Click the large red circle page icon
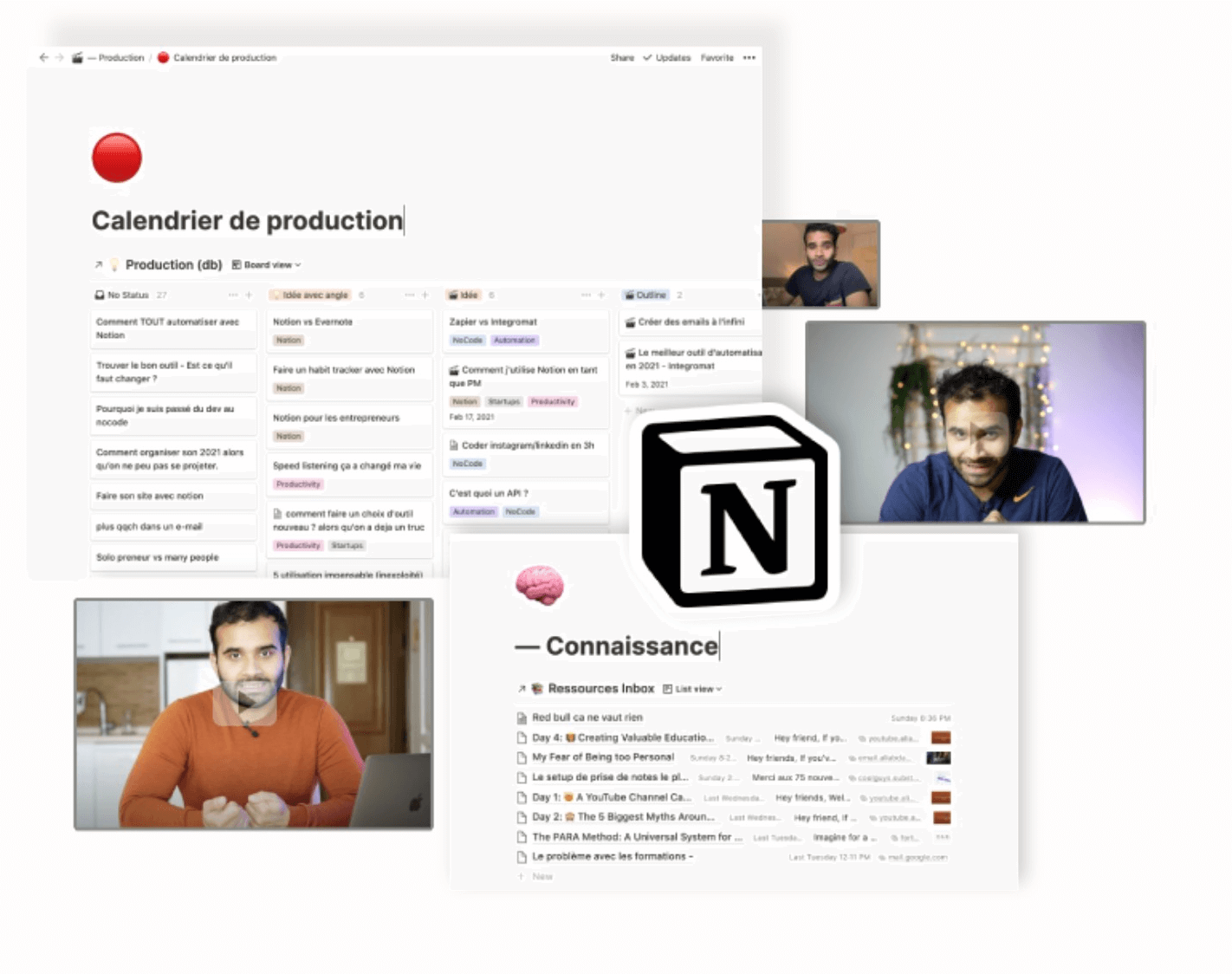This screenshot has height=974, width=1232. tap(117, 158)
